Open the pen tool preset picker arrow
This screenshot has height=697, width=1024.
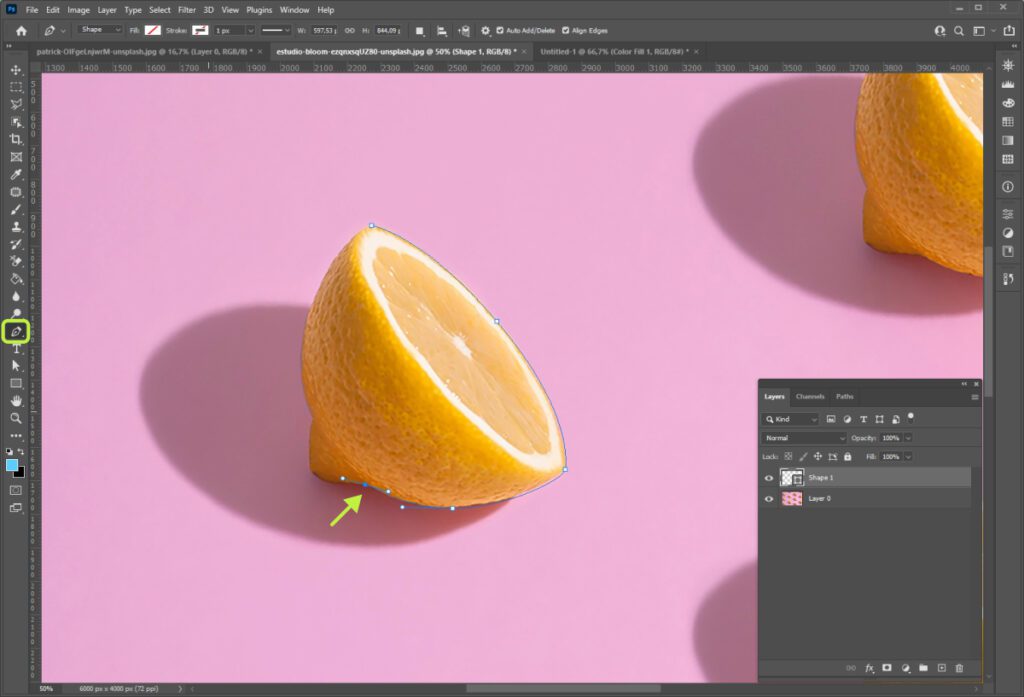[63, 31]
